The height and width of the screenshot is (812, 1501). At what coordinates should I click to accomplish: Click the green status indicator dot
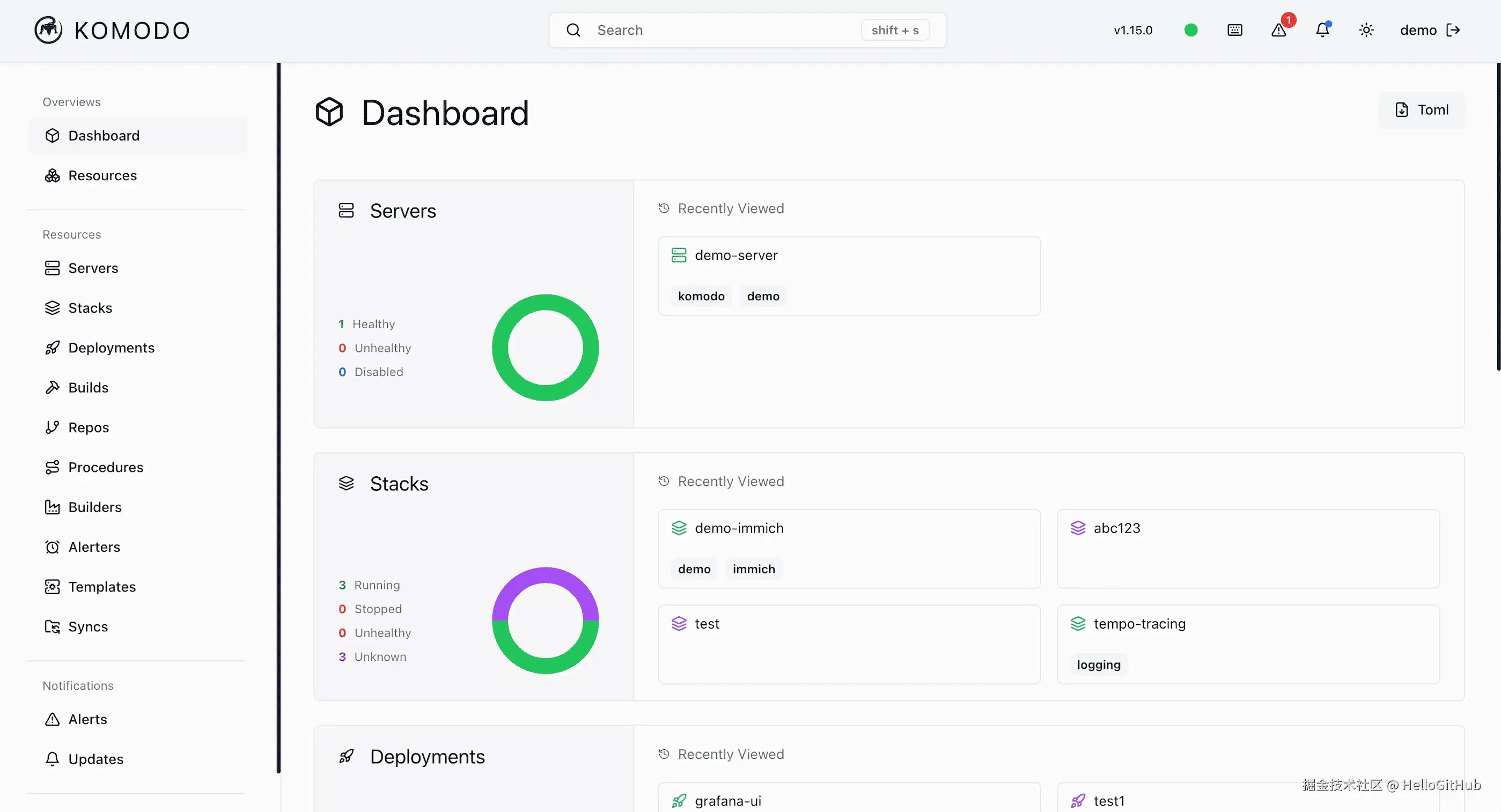[x=1190, y=29]
